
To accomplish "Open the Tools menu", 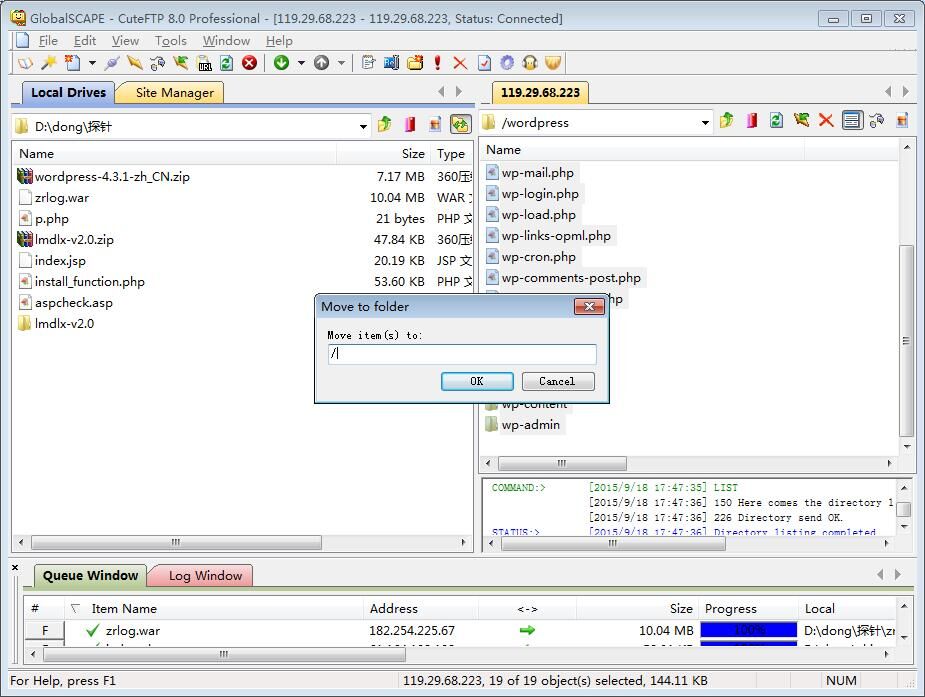I will click(170, 41).
